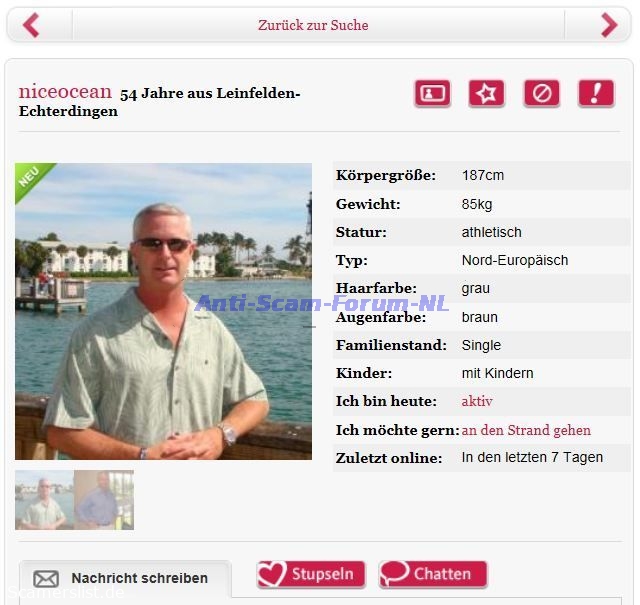Open the large main profile photo
Viewport: 640px width, 605px height.
[x=163, y=311]
